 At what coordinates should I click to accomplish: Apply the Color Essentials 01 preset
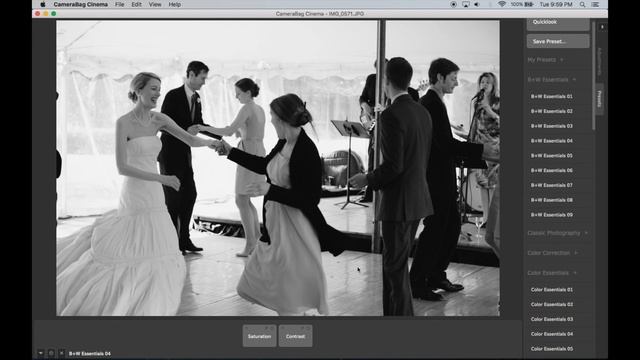[551, 289]
